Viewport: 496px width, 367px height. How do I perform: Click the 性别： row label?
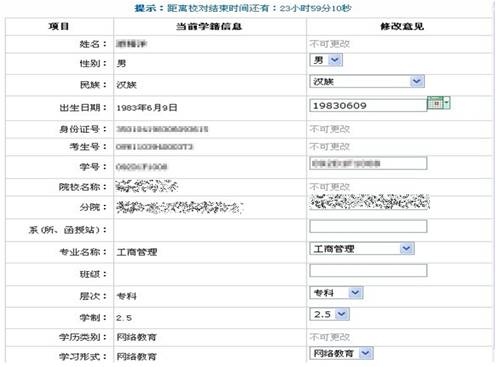[x=93, y=63]
